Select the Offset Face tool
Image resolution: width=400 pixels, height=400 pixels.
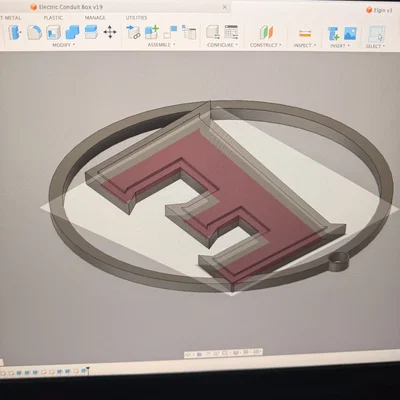coord(91,32)
